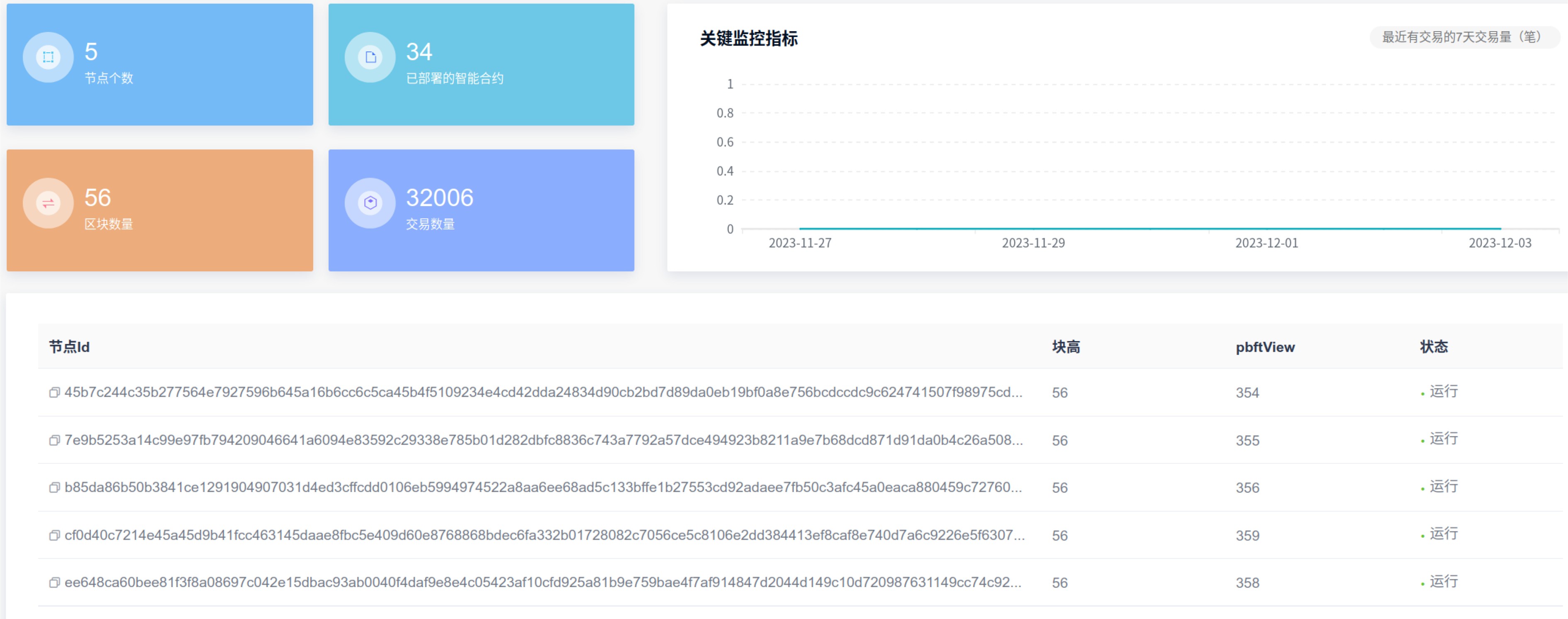Copy node ID starting with 45b7c244

54,392
